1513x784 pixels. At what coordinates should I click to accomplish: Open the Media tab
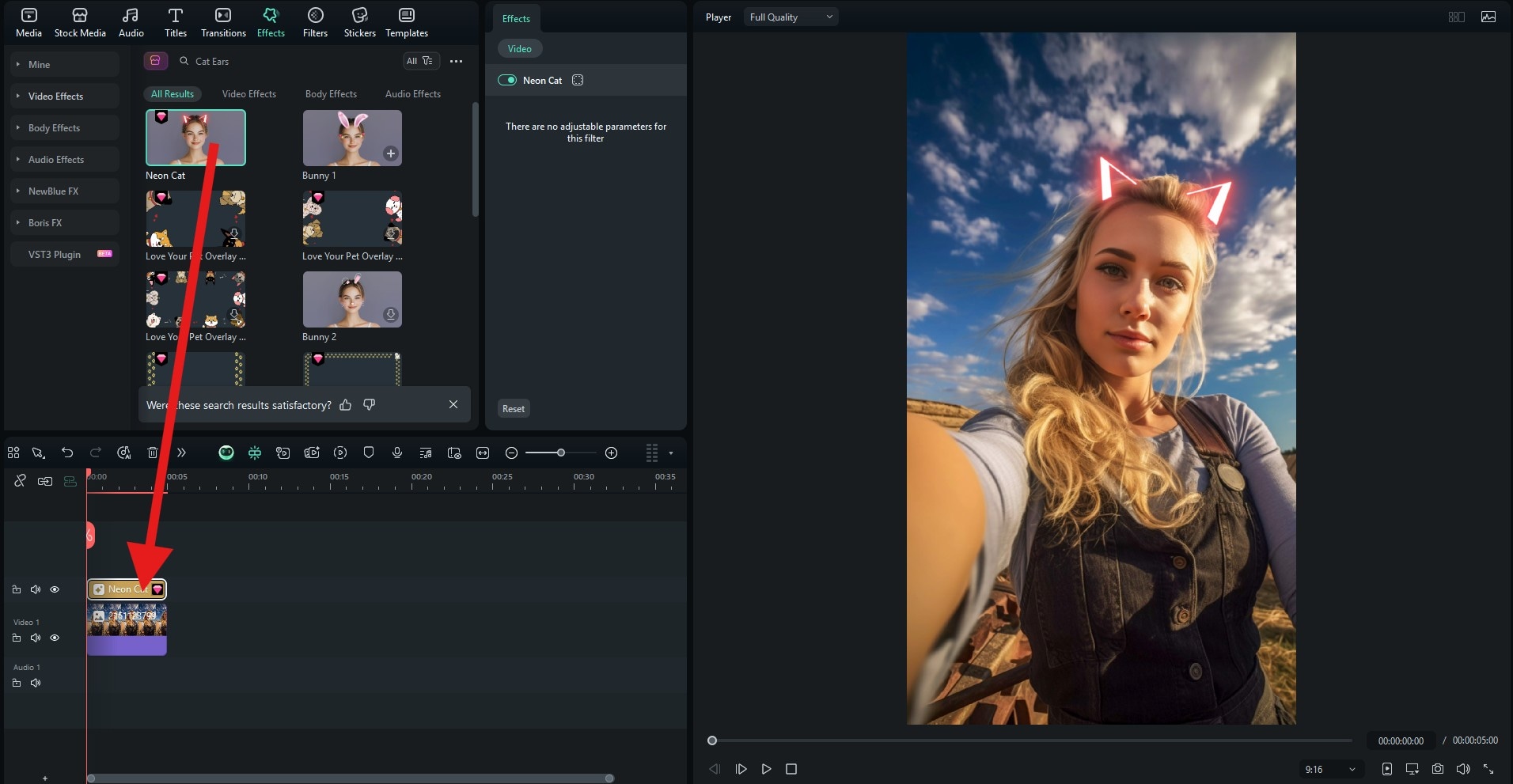[x=28, y=22]
